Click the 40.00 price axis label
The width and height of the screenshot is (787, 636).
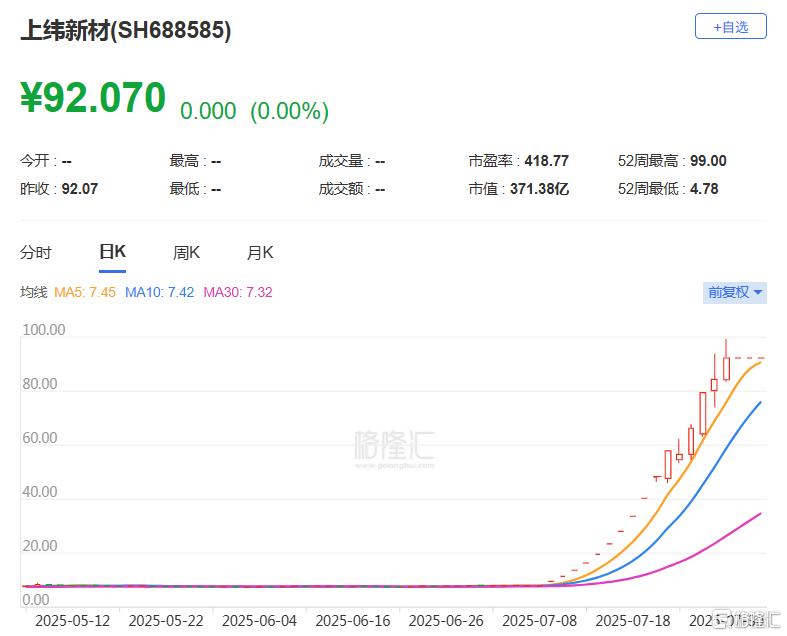tap(40, 492)
